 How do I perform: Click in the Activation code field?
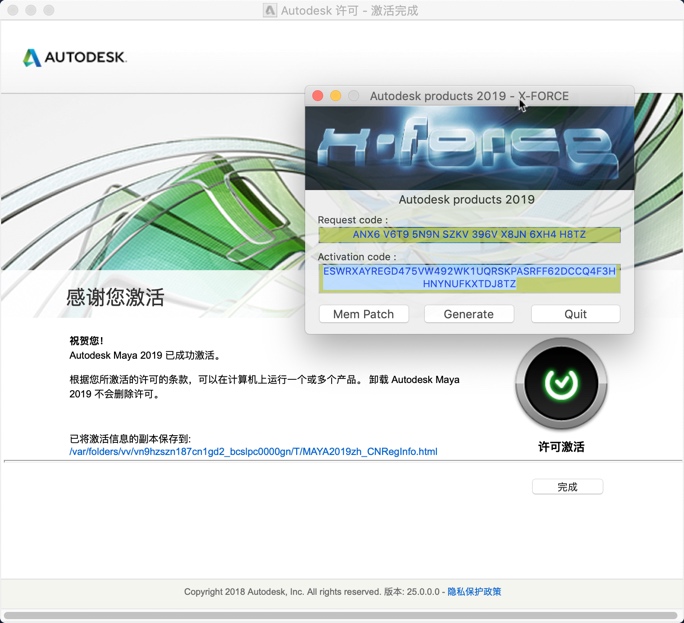[x=469, y=278]
